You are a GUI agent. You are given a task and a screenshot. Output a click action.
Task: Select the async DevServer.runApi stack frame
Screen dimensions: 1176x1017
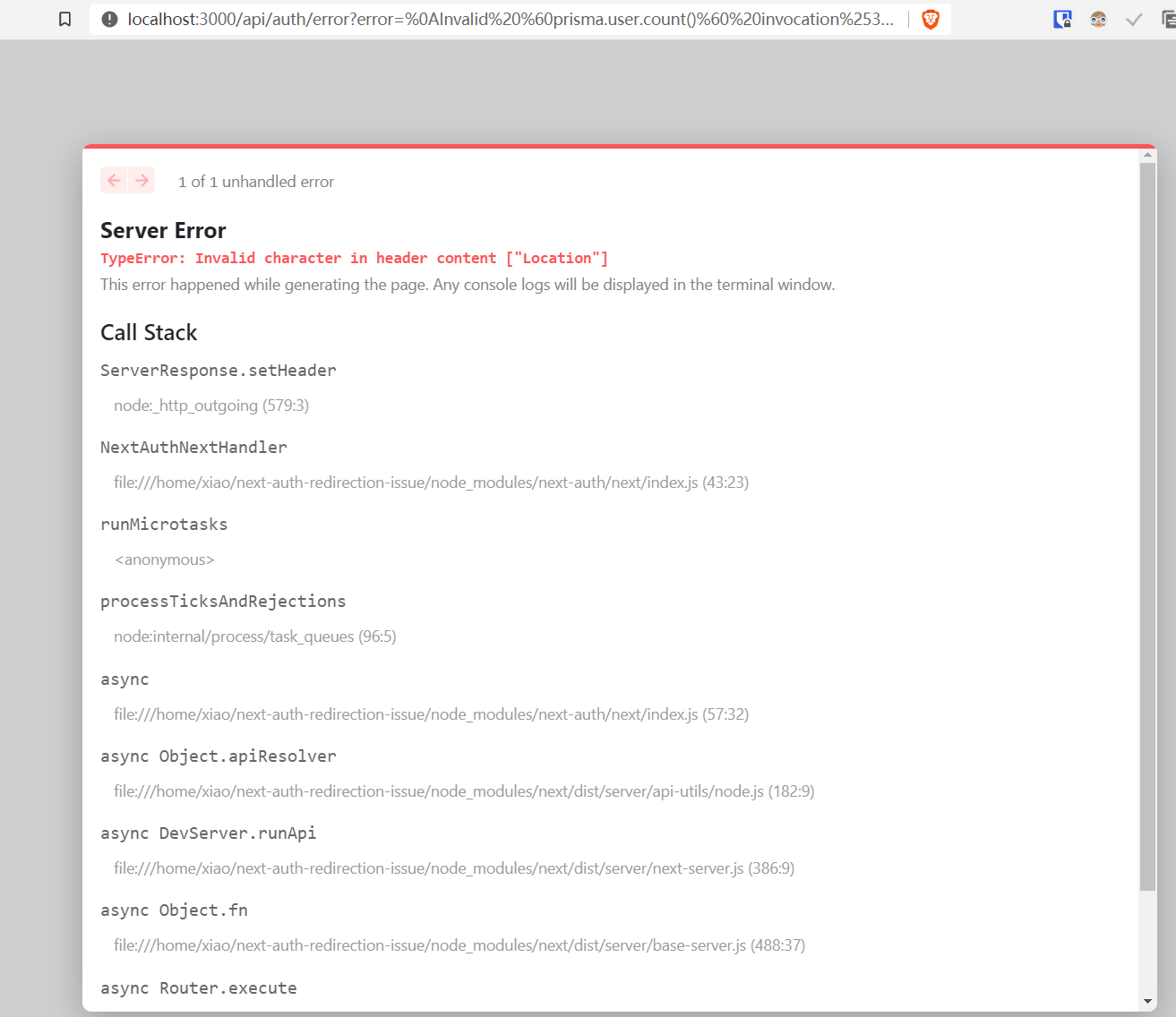click(x=208, y=833)
